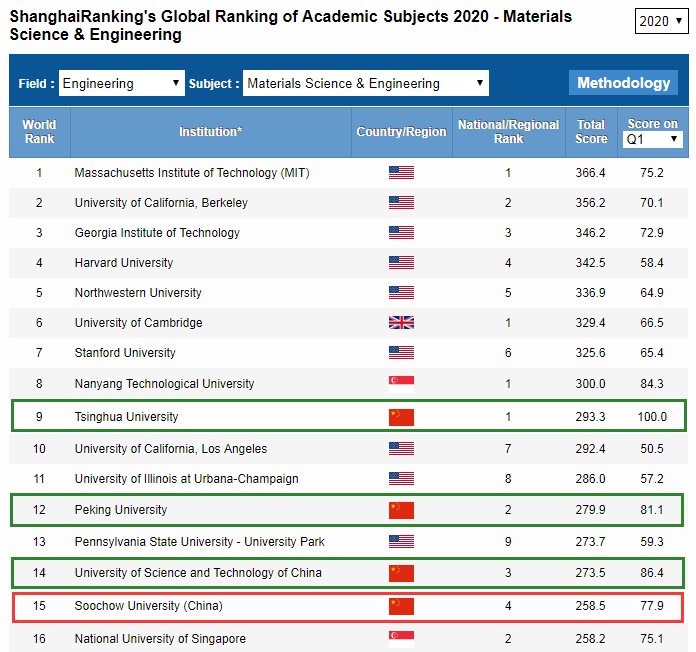Open University of California, Berkeley link
The image size is (696, 652).
(x=161, y=203)
